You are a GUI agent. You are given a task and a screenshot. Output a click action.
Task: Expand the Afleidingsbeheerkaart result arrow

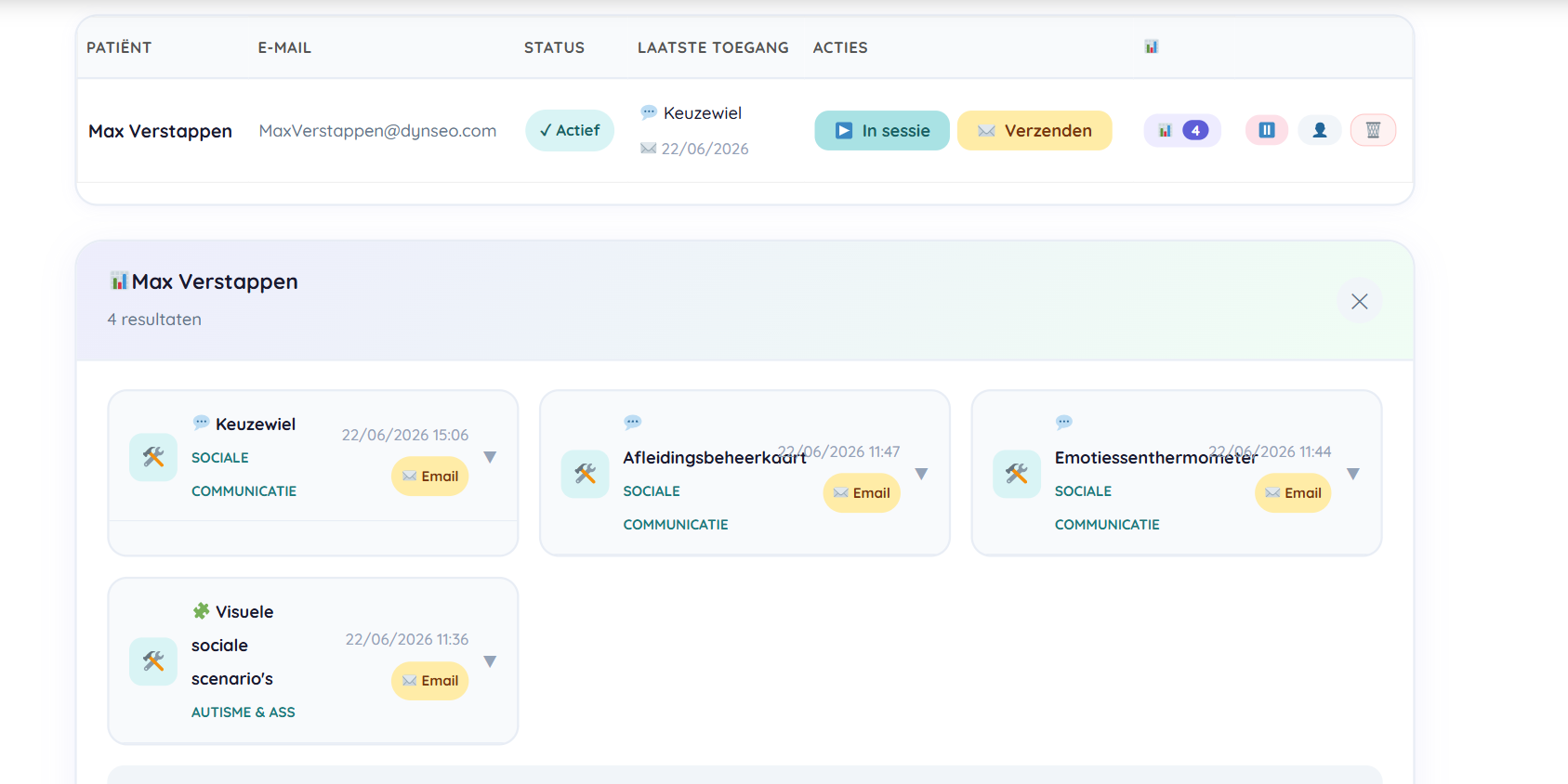tap(921, 474)
